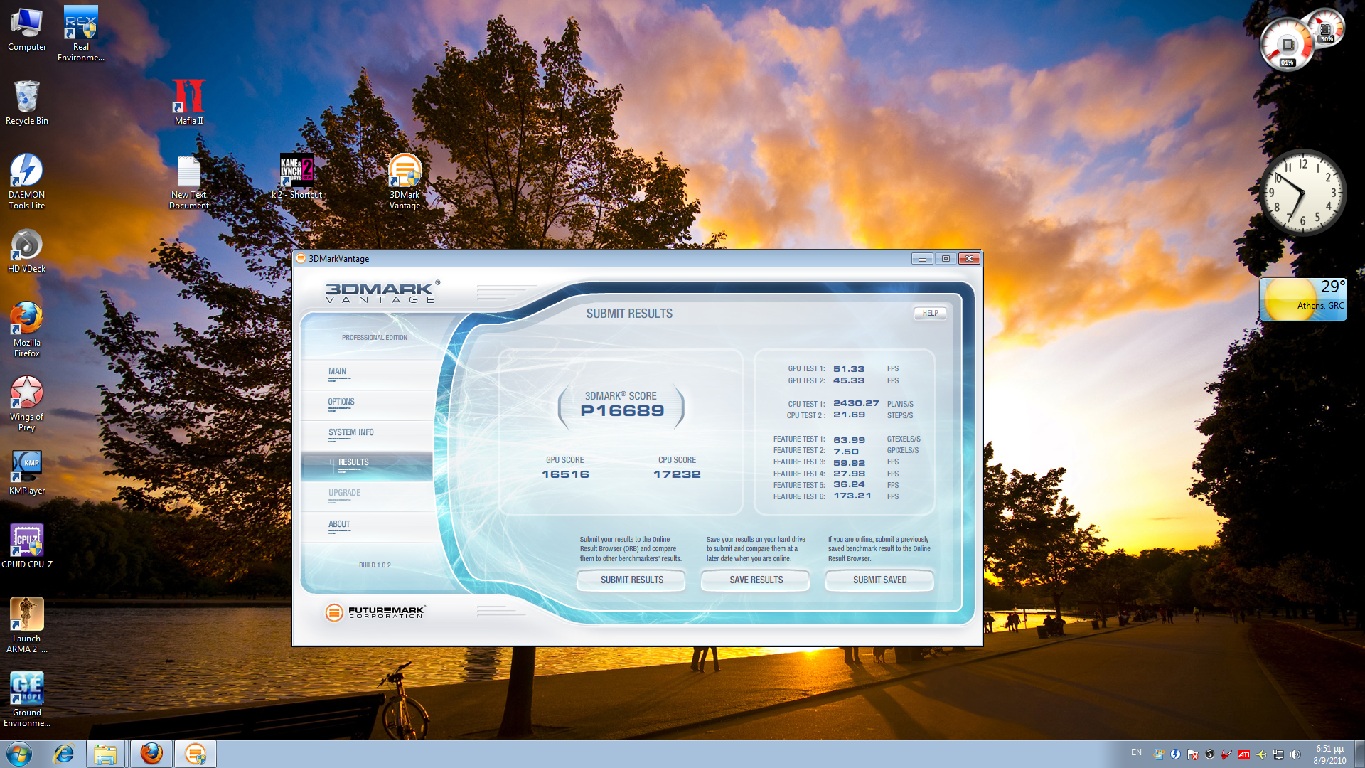Click the CPU meter gadget

pos(1300,40)
